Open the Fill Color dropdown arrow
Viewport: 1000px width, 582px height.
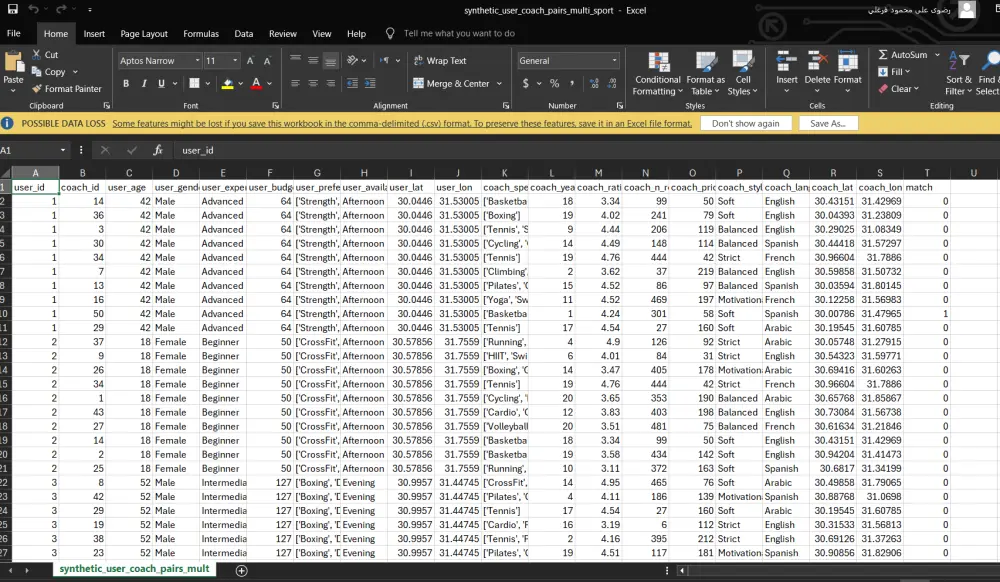240,84
